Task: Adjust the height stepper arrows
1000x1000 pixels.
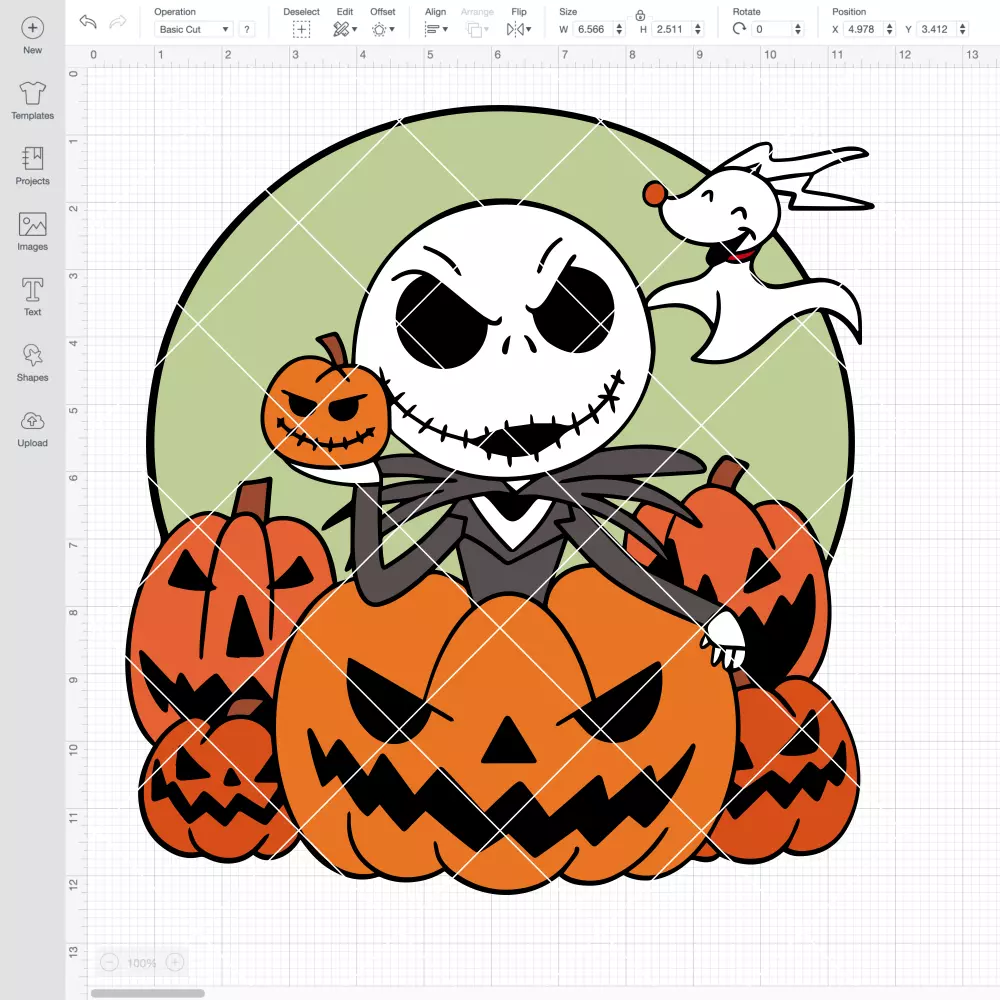Action: [x=698, y=29]
